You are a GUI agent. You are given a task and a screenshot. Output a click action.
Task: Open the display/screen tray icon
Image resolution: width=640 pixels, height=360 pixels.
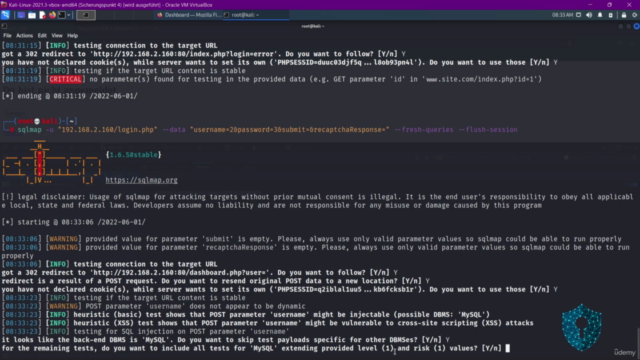578,15
